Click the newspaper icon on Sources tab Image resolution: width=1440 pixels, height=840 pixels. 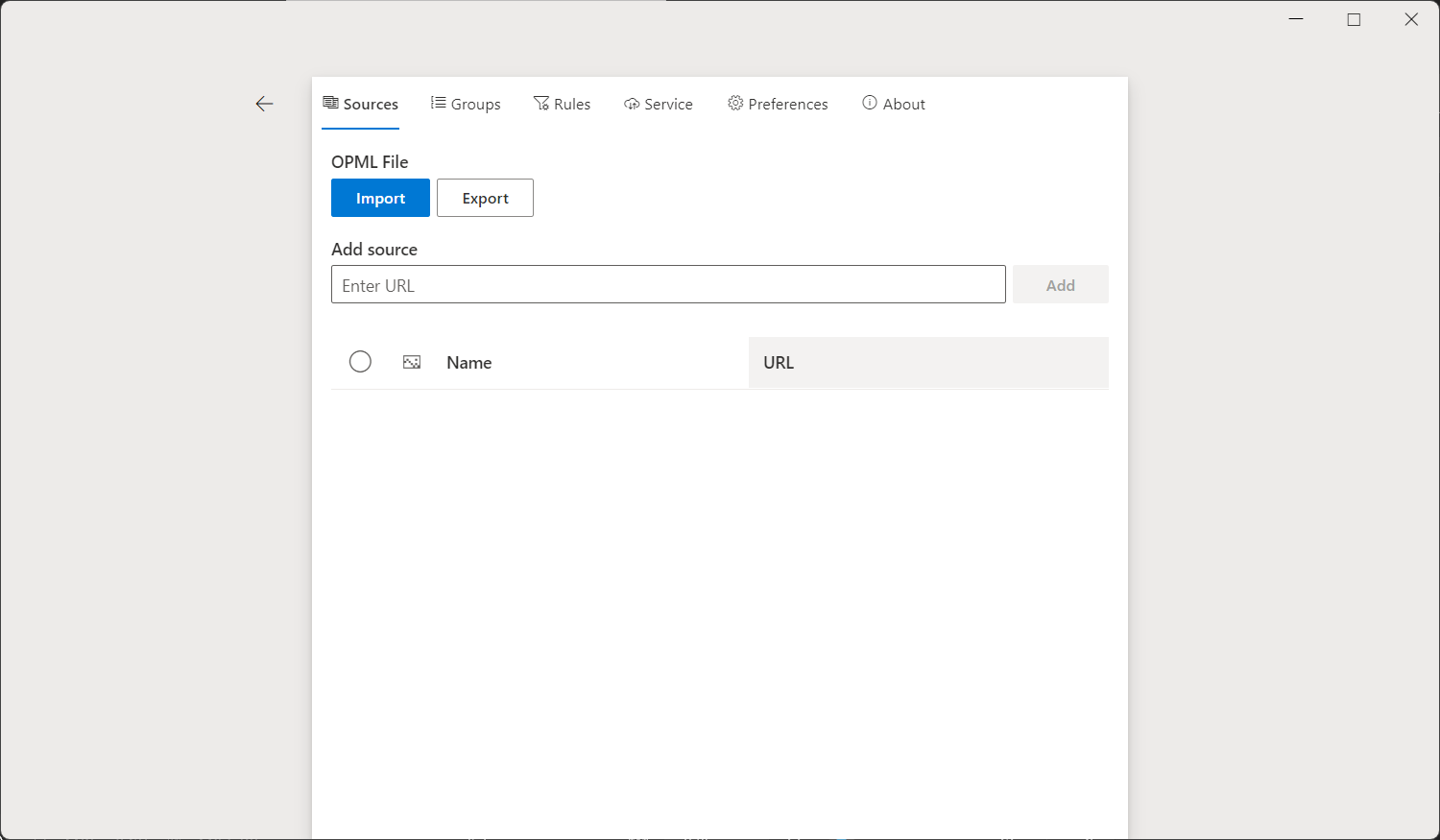pyautogui.click(x=330, y=103)
